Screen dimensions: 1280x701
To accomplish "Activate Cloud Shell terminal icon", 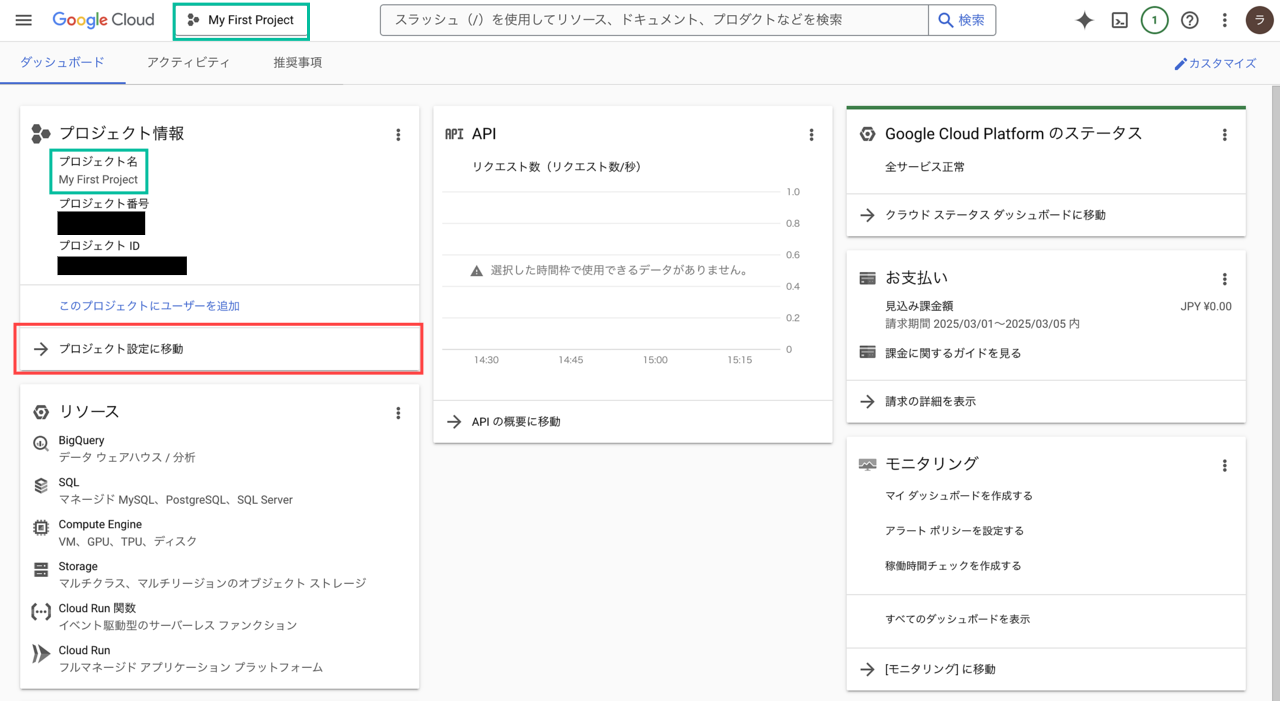I will click(x=1120, y=20).
